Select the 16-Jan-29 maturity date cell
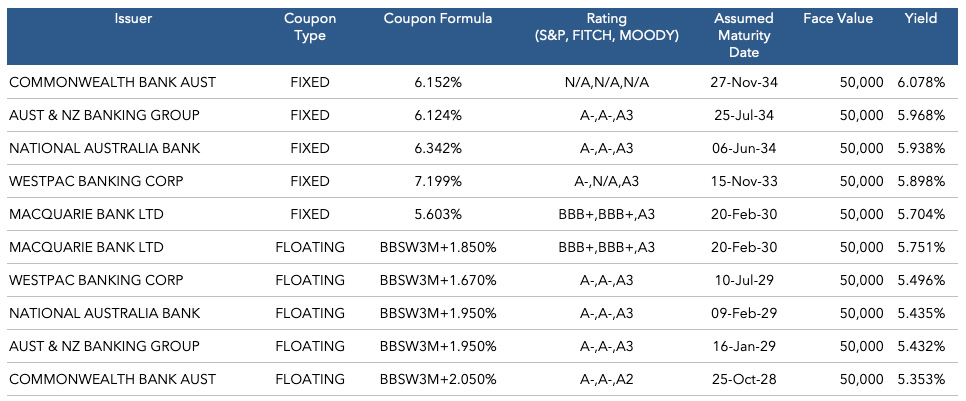The width and height of the screenshot is (966, 401). coord(744,346)
